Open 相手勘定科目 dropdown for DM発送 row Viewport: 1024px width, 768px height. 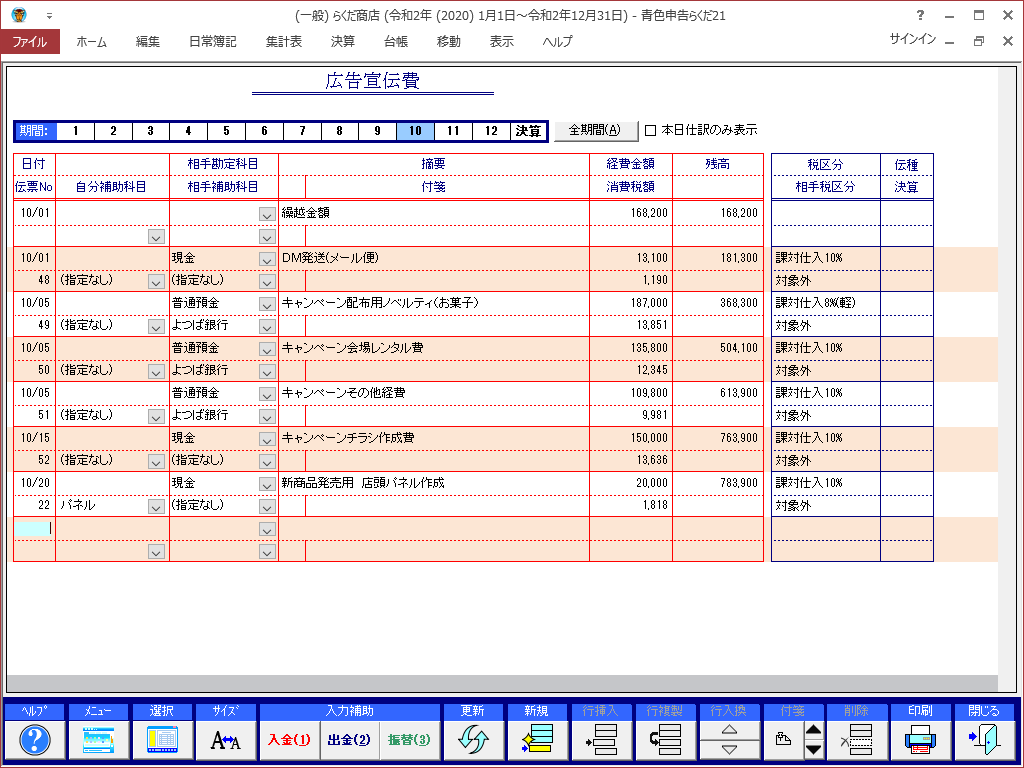pos(266,259)
